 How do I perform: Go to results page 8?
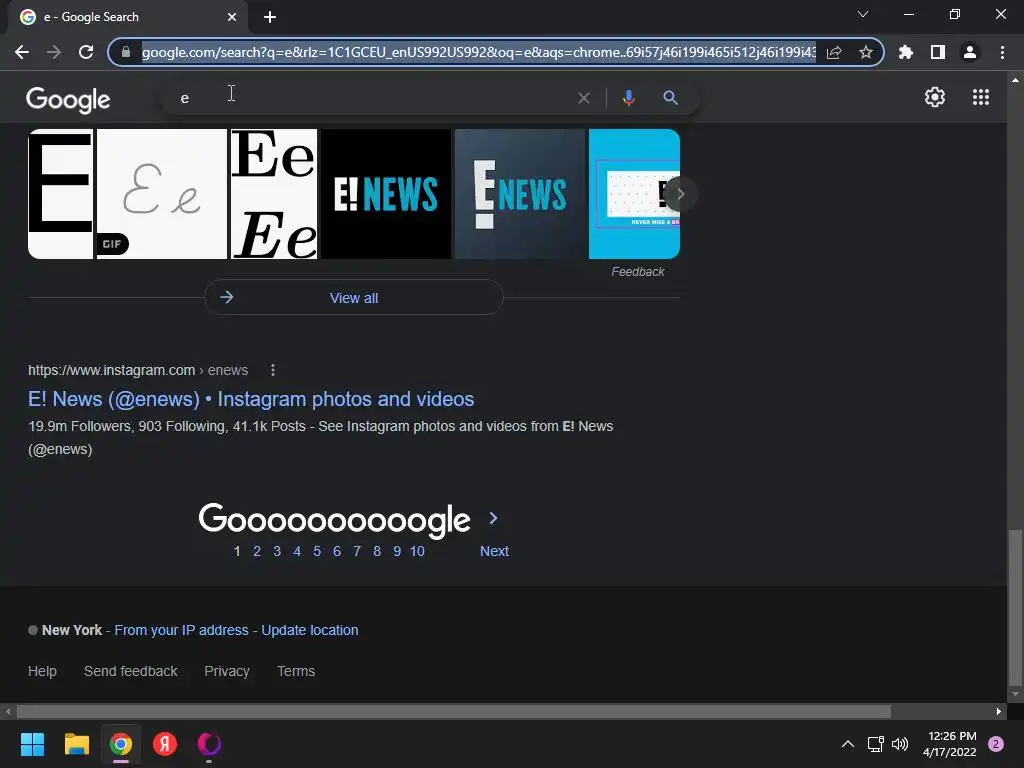[x=377, y=551]
